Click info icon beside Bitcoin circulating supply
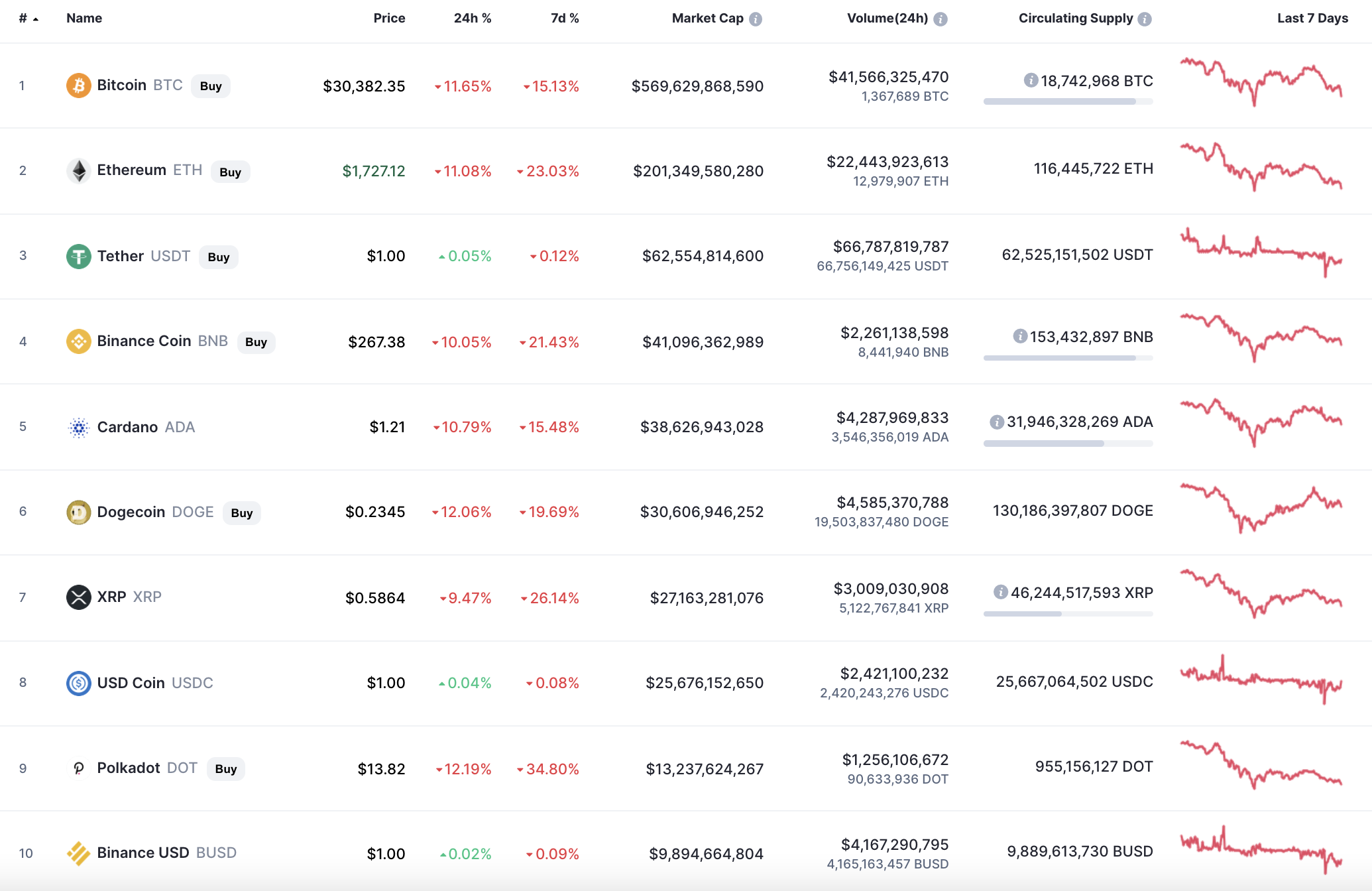This screenshot has width=1372, height=891. coord(1031,80)
